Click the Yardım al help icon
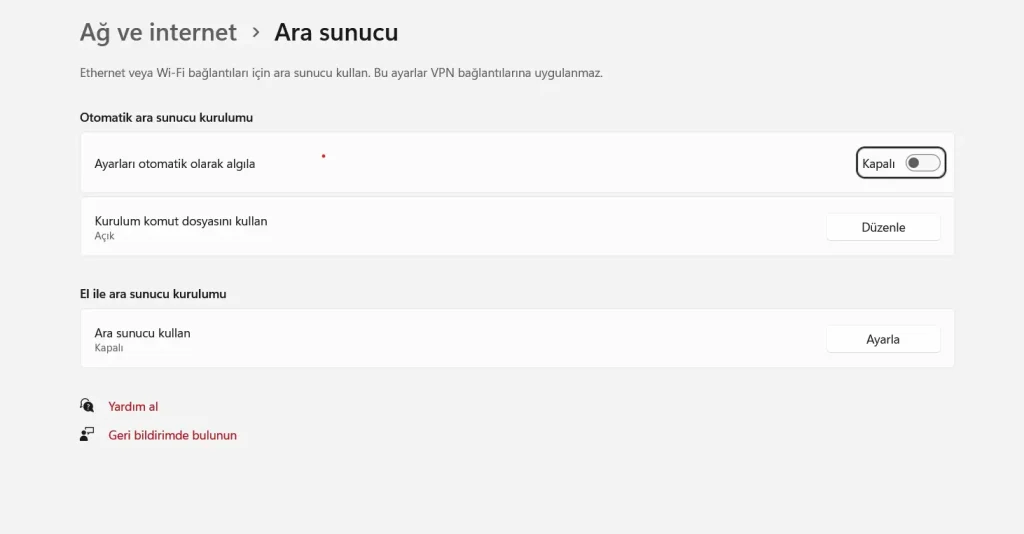The width and height of the screenshot is (1024, 534). click(x=87, y=405)
